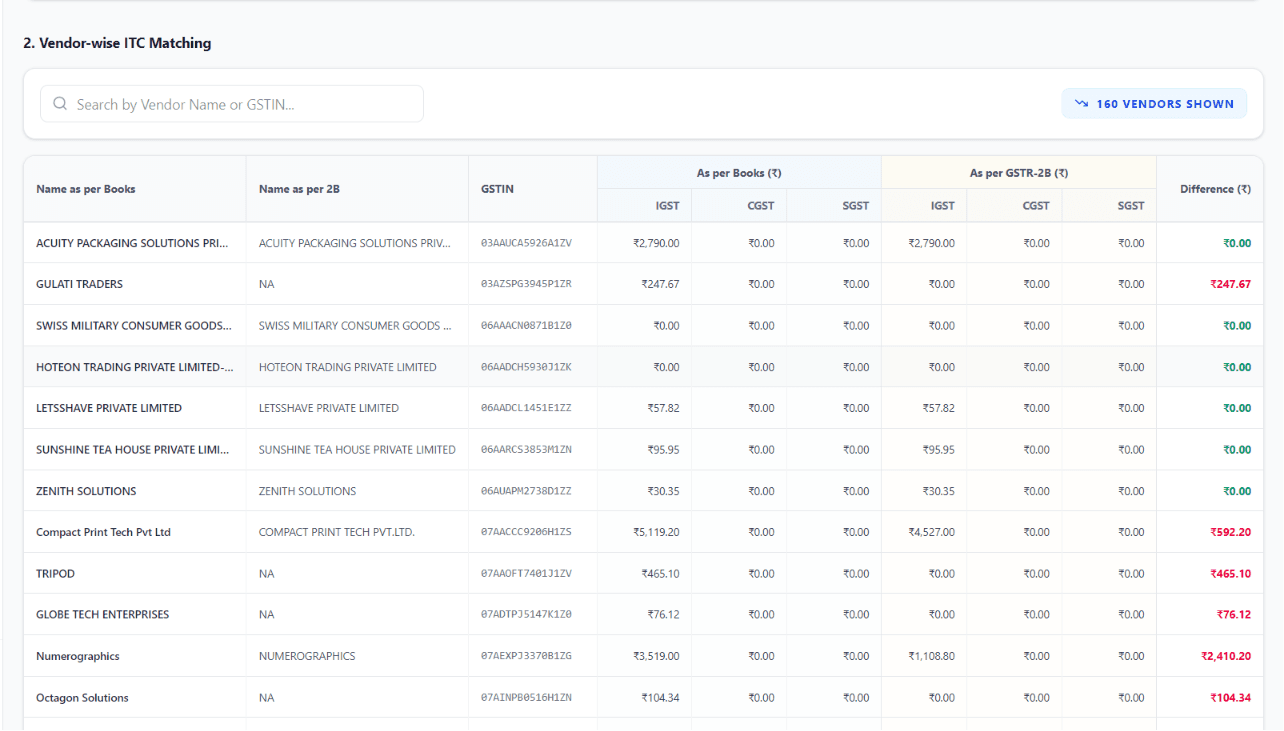Select LETSSHAVE PRIVATE LIMITED books name
Screen dimensions: 1284x731
point(109,408)
